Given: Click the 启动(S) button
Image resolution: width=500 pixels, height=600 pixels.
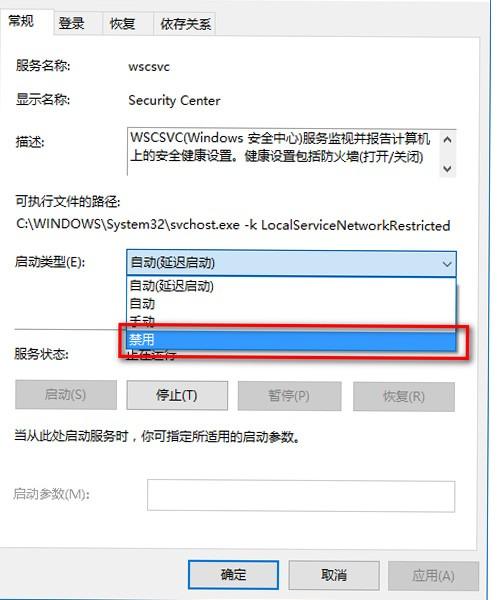Looking at the screenshot, I should 66,395.
